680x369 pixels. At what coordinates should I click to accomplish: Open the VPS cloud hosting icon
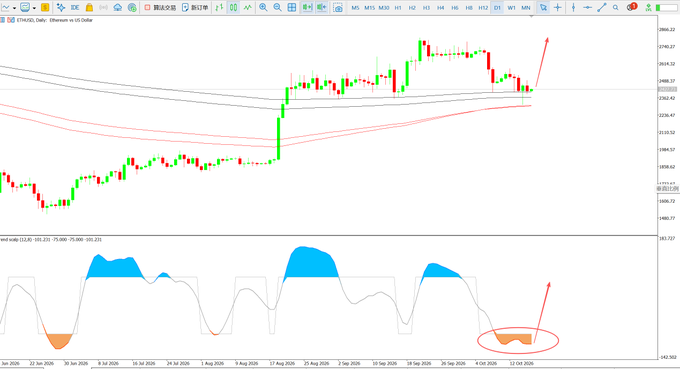pos(118,7)
